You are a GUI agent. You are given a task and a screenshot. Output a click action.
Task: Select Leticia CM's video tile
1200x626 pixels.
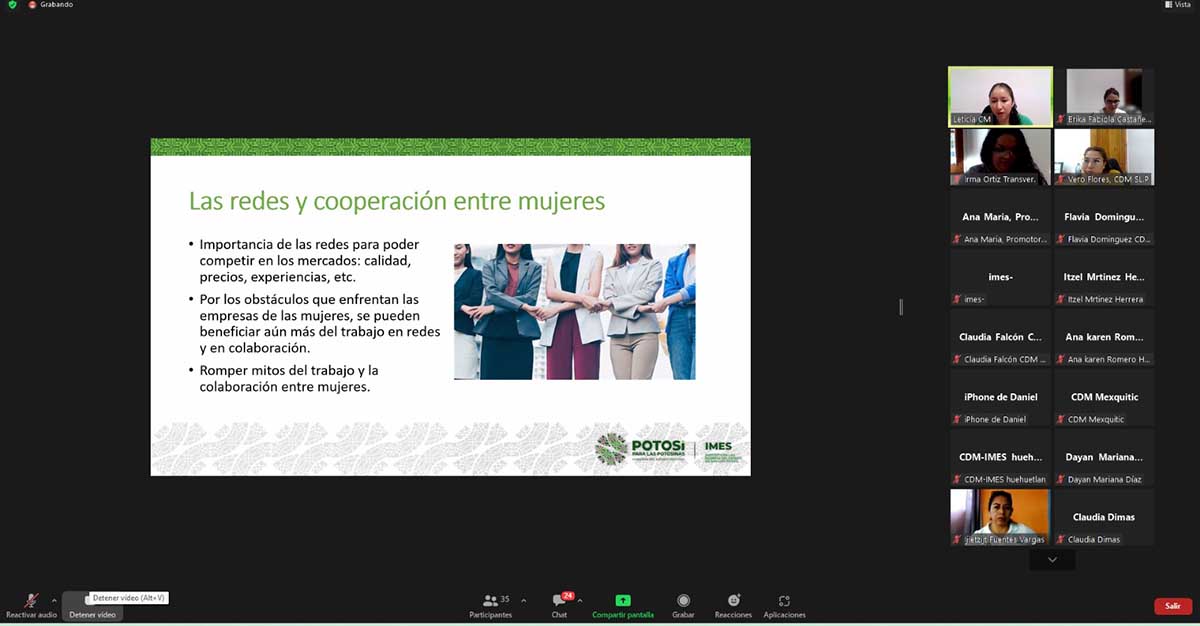pos(1000,96)
